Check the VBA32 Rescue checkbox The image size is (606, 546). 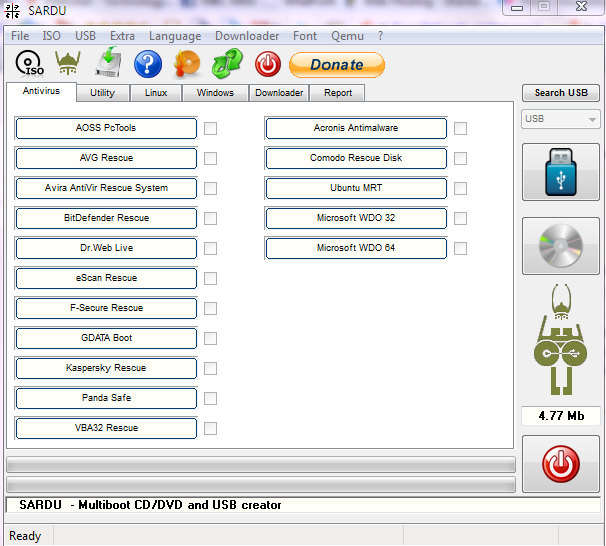point(210,428)
